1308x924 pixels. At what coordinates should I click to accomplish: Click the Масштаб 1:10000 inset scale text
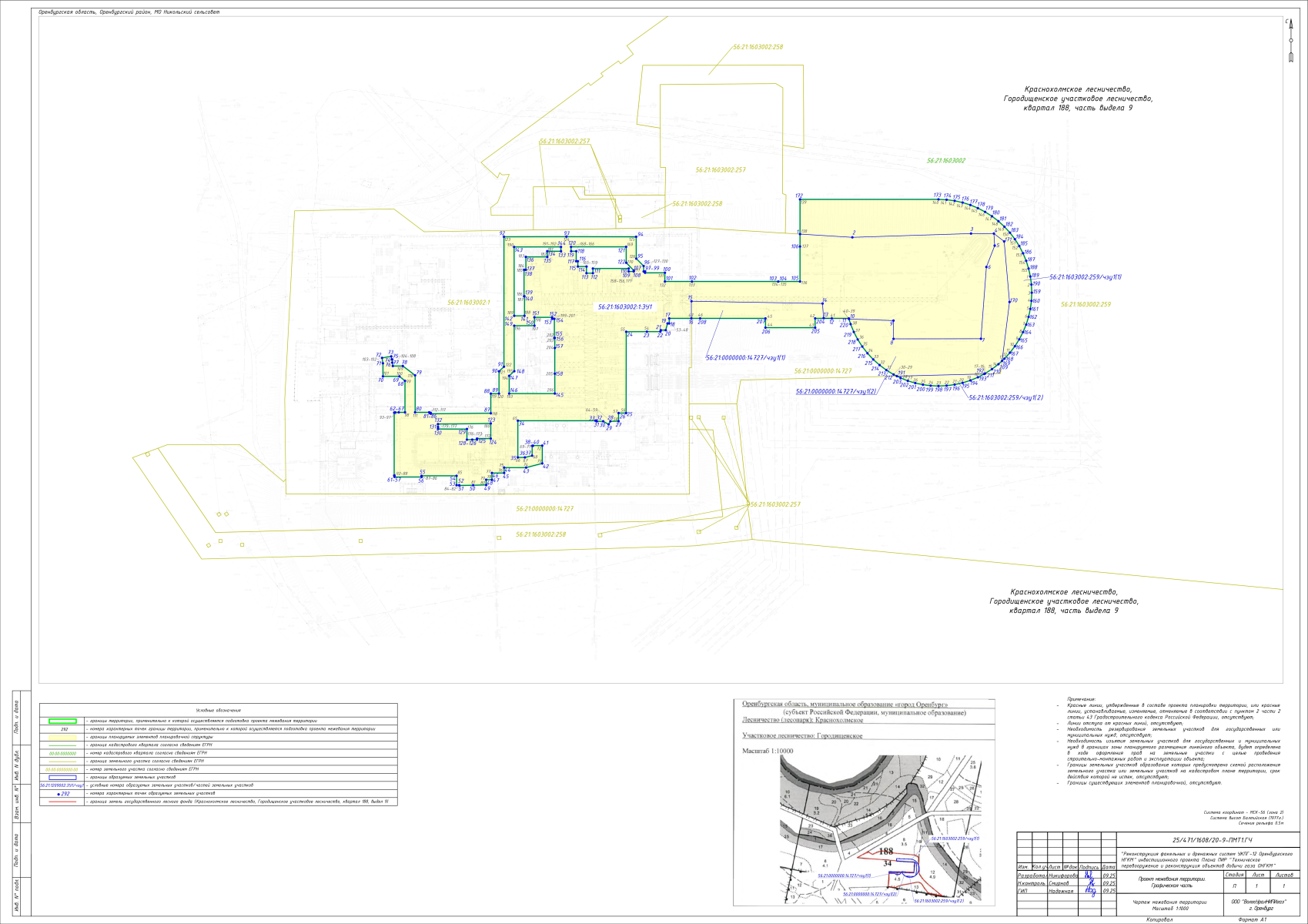767,751
